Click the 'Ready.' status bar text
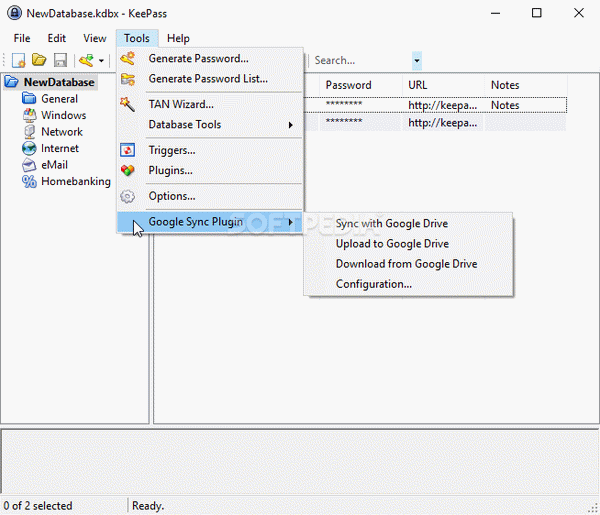Screen dimensions: 600x515 click(x=148, y=506)
